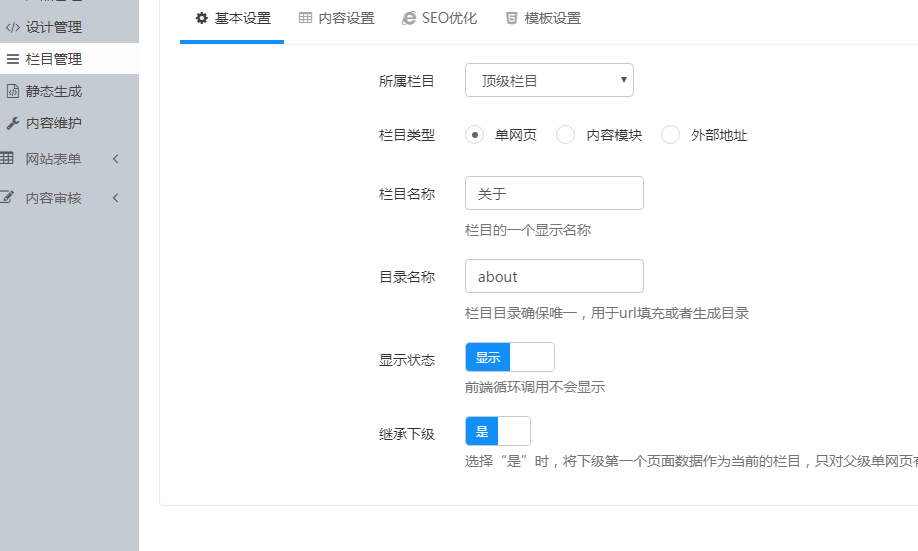Click the 栏目名称 input field containing 关于
918x551 pixels.
[x=554, y=193]
